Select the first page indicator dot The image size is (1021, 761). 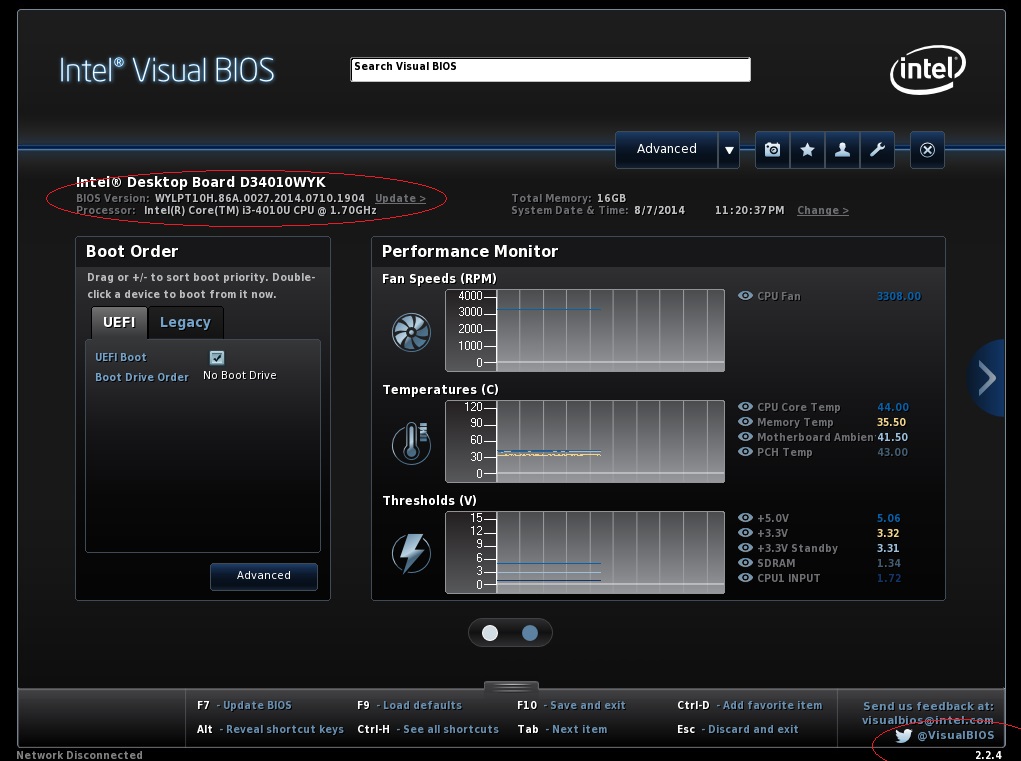click(x=490, y=633)
